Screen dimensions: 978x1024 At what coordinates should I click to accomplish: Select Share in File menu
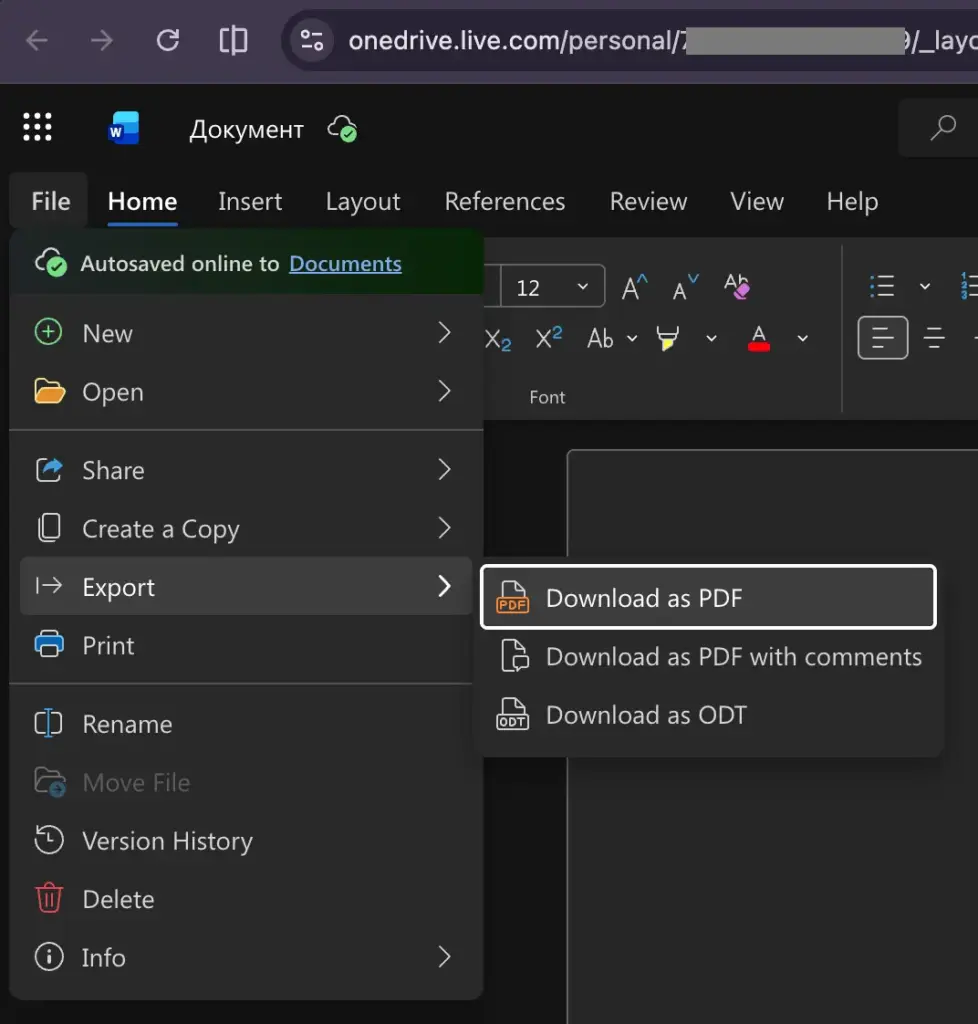[x=246, y=470]
